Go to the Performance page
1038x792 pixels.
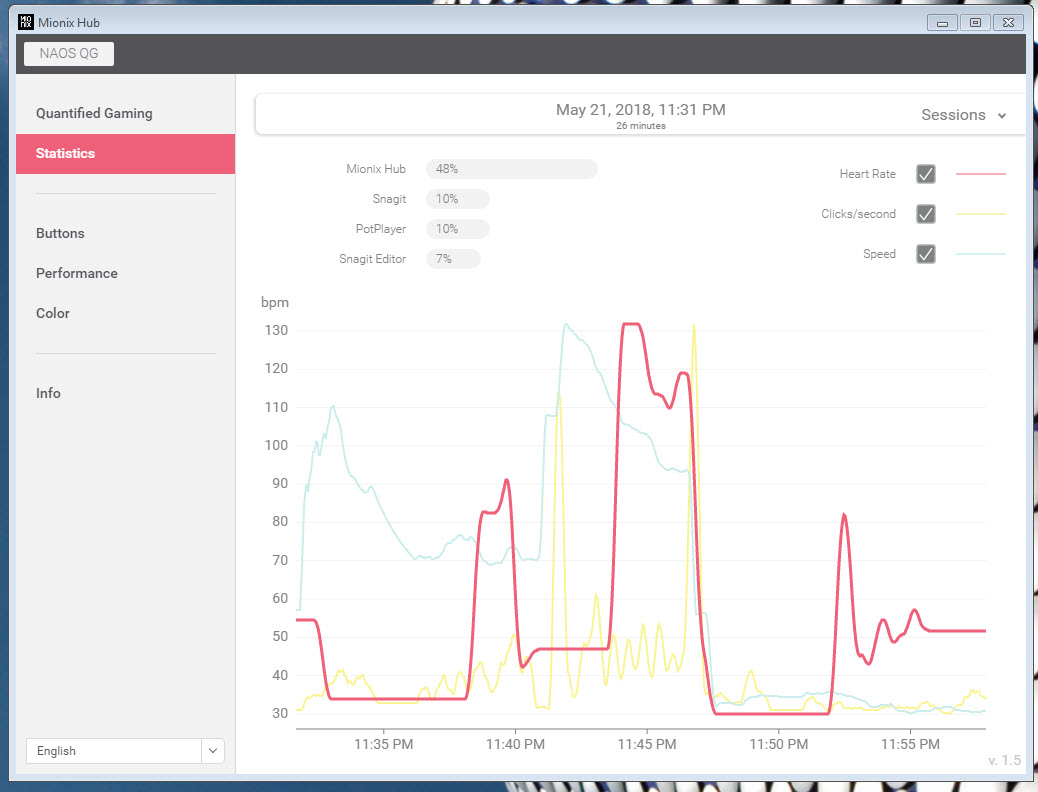(77, 273)
